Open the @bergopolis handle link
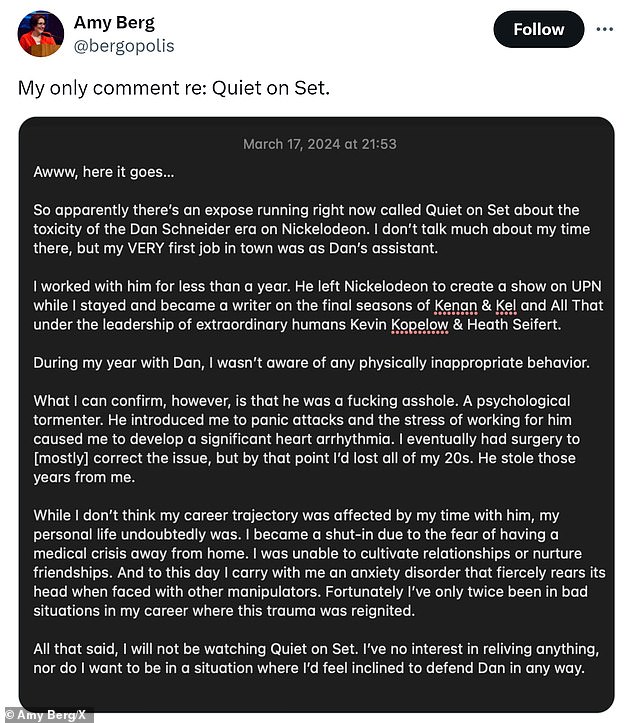The height and width of the screenshot is (723, 634). tap(124, 46)
